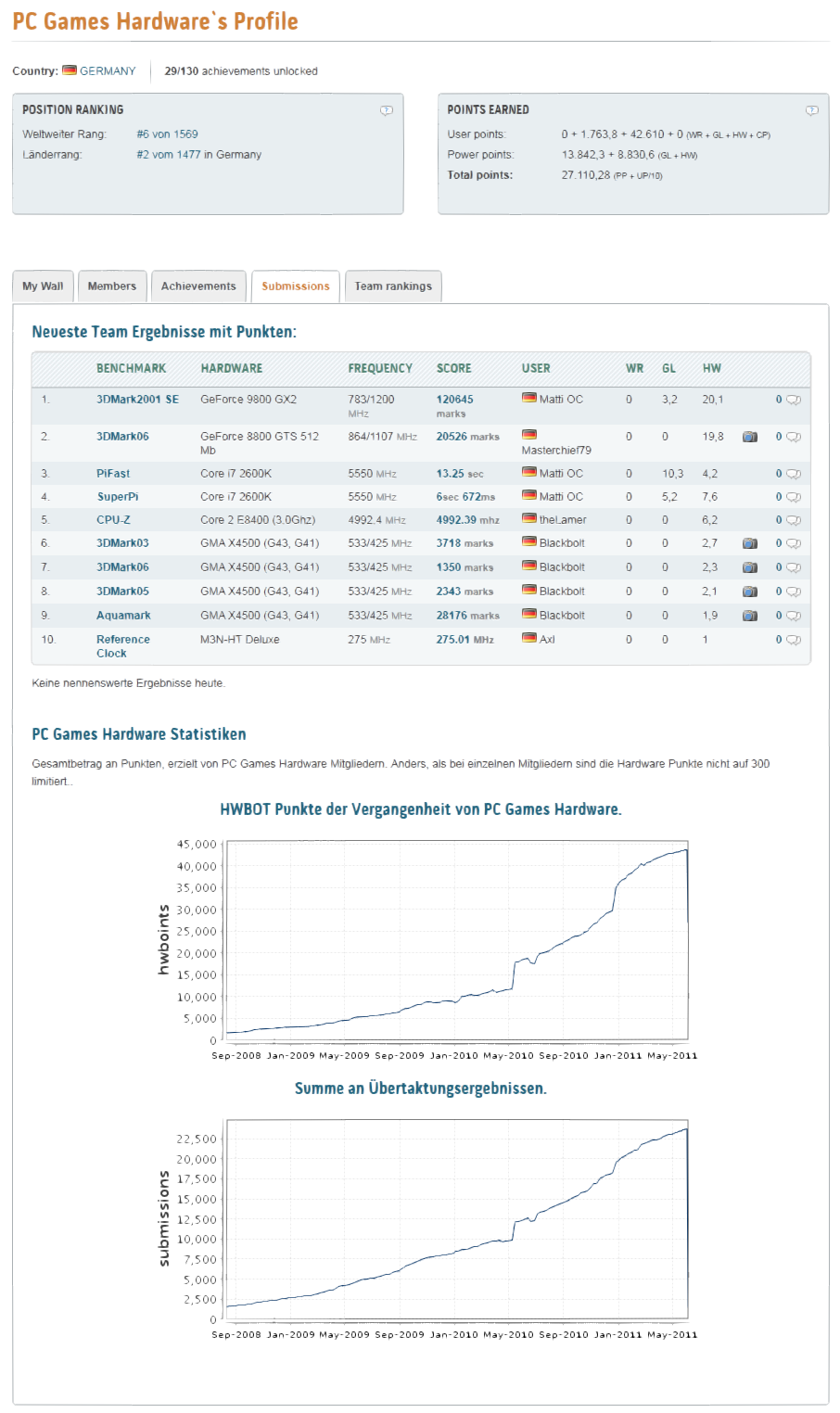Click the help bubble in Position Ranking panel

pyautogui.click(x=387, y=110)
